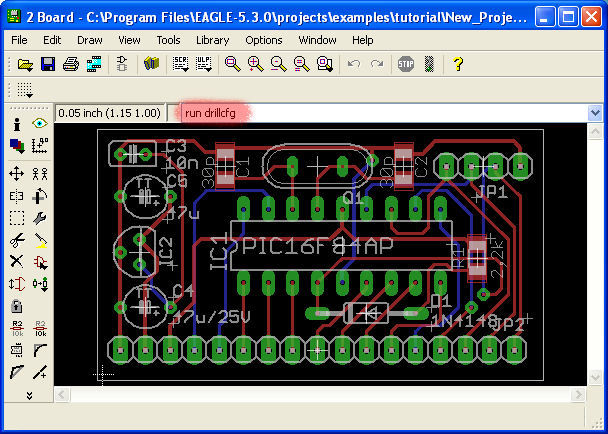Select the Rotate tool
The width and height of the screenshot is (608, 434).
point(40,196)
